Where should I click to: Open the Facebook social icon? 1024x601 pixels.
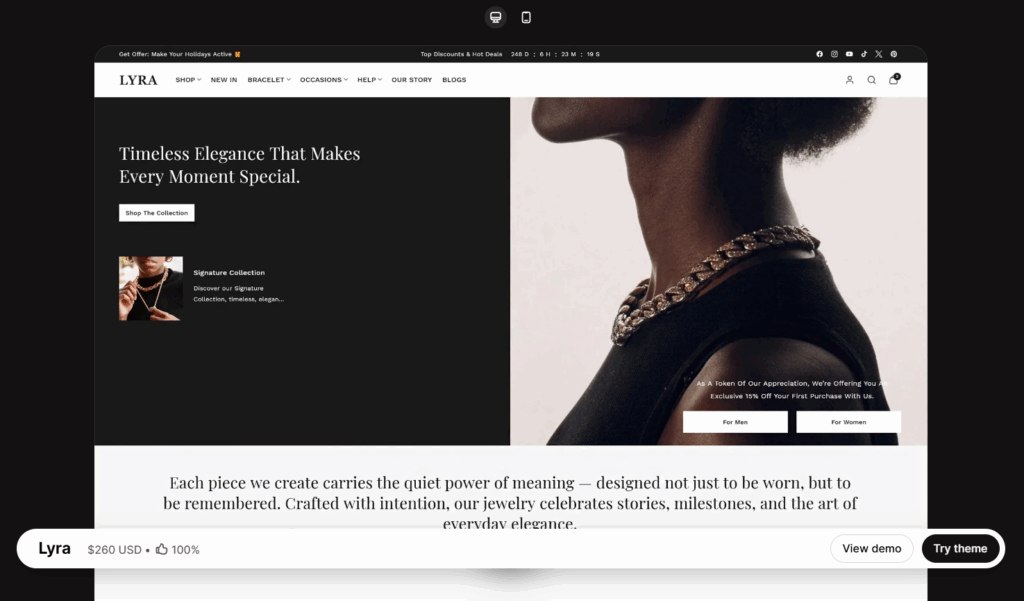(x=820, y=54)
